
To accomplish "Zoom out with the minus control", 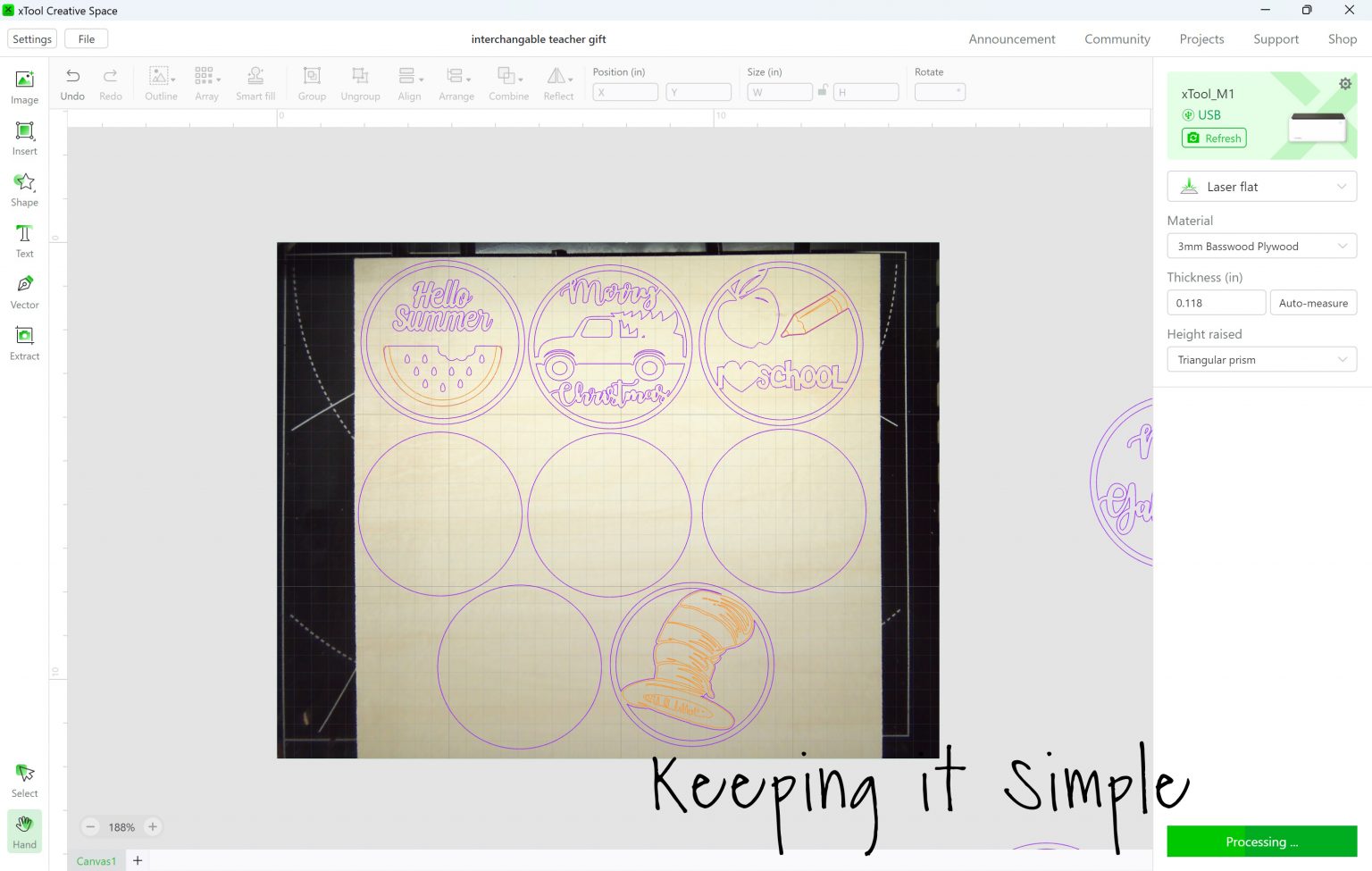I will (90, 826).
